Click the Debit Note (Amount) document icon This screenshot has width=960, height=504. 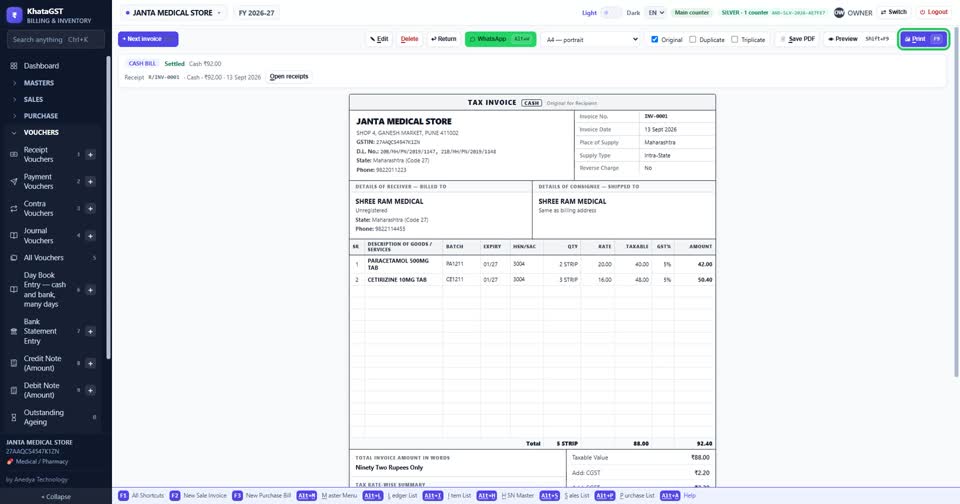pos(13,390)
